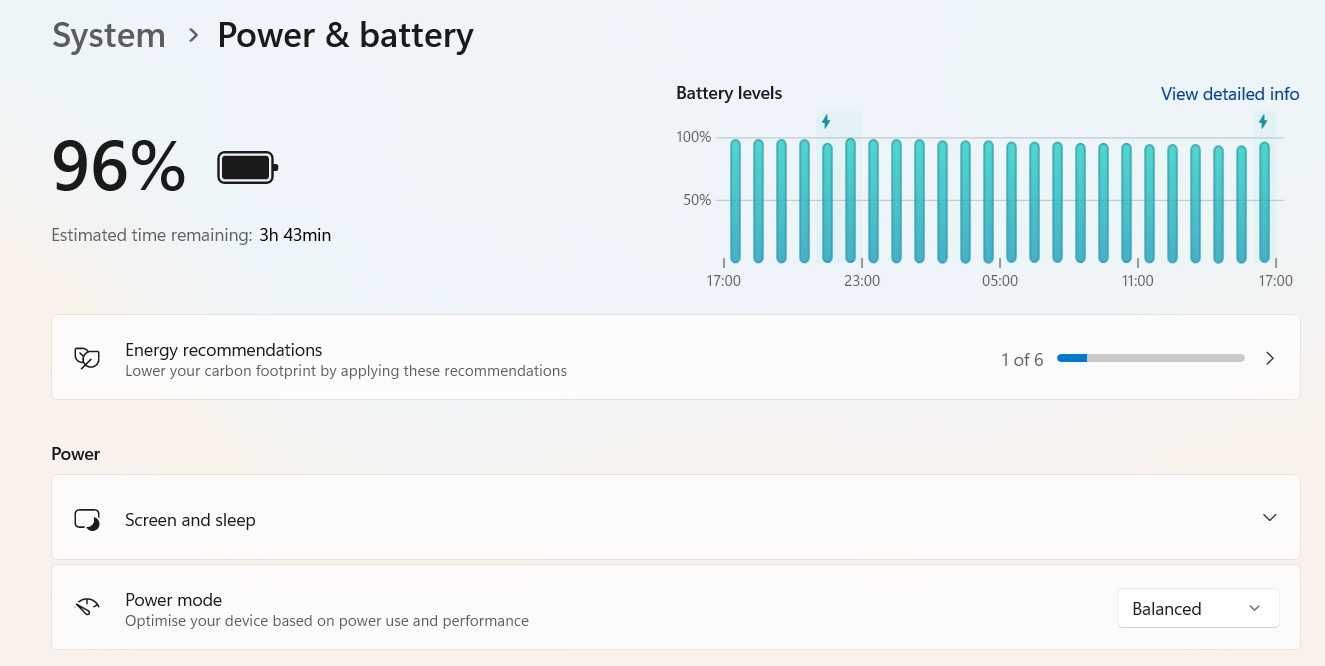Click the leaf Energy recommendations icon
This screenshot has width=1325, height=666.
[x=87, y=358]
